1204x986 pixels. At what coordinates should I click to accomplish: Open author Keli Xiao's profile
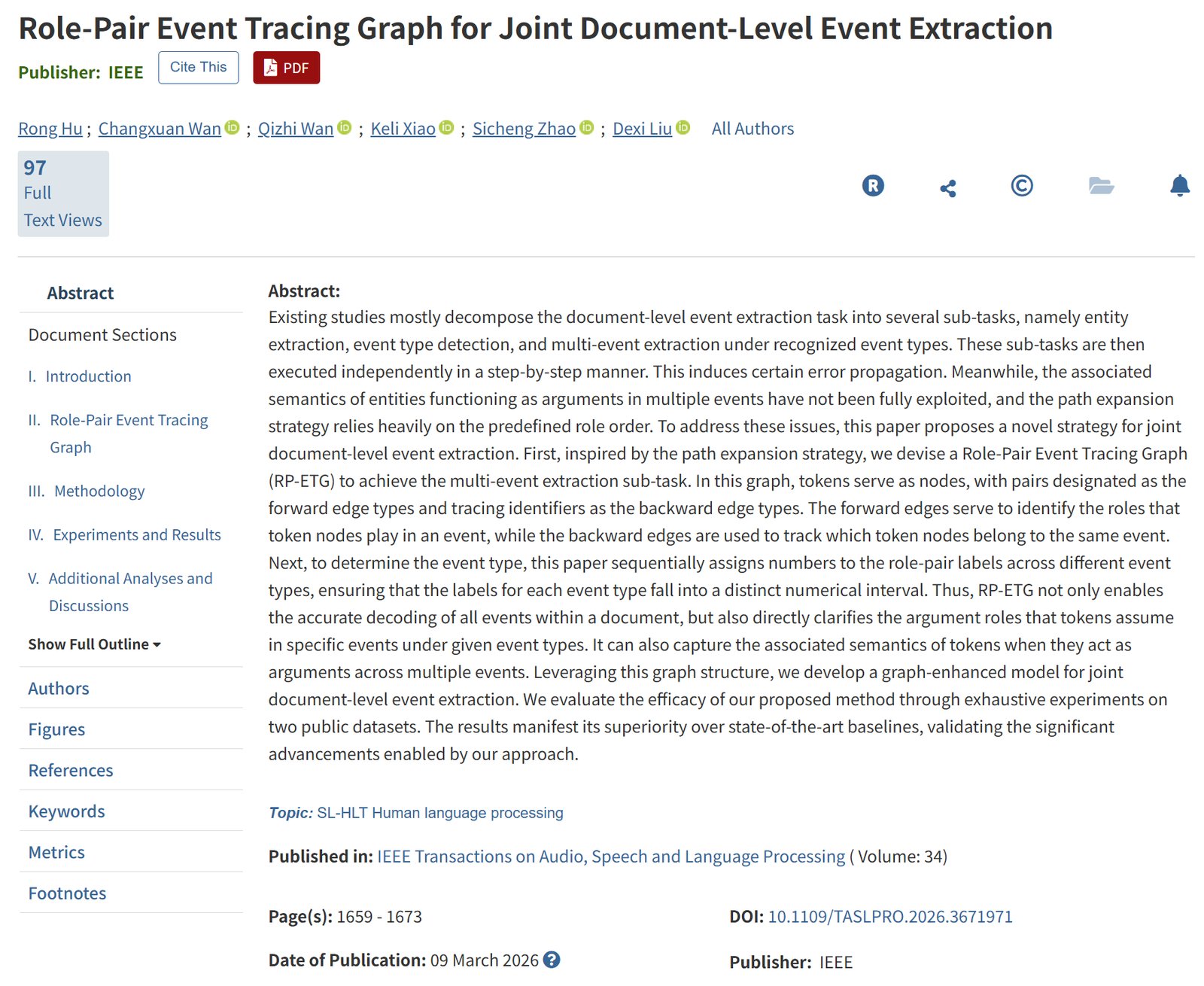tap(403, 129)
